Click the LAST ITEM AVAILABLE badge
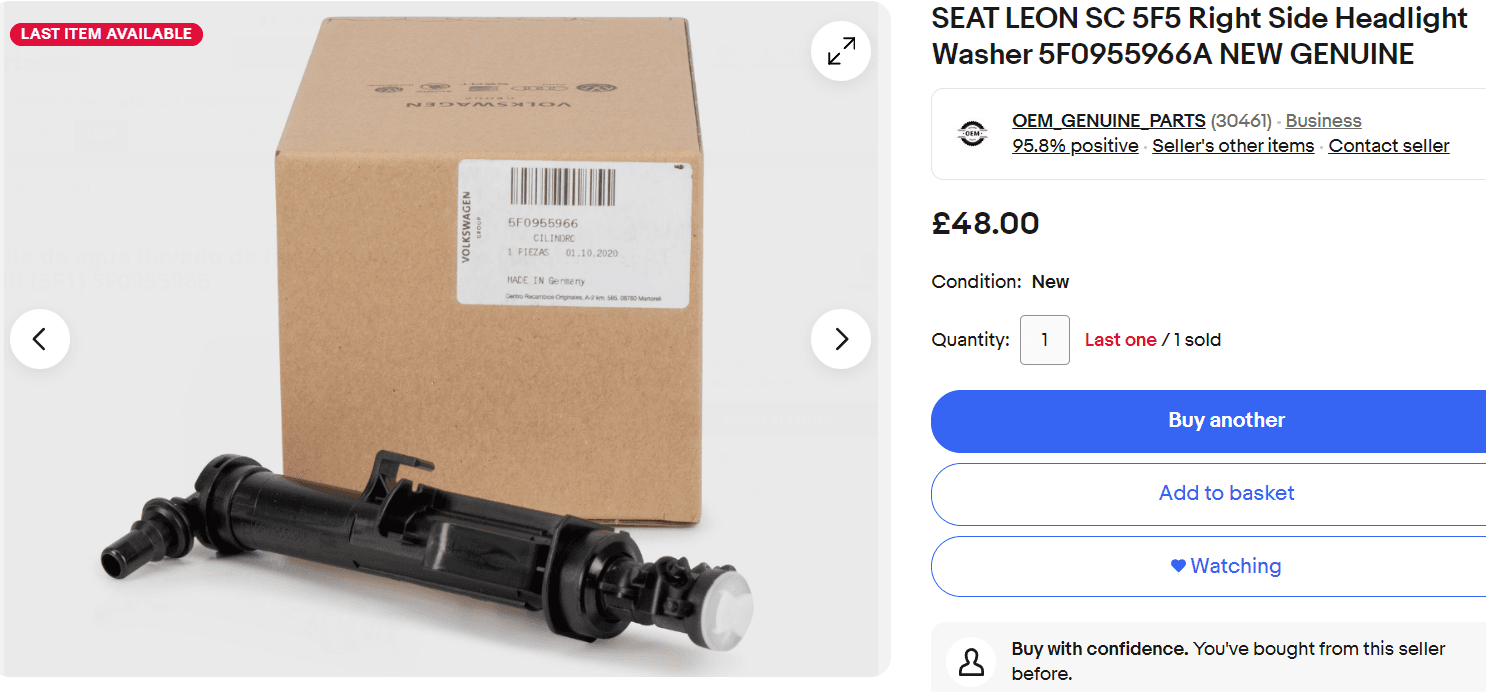1486x692 pixels. click(x=106, y=34)
